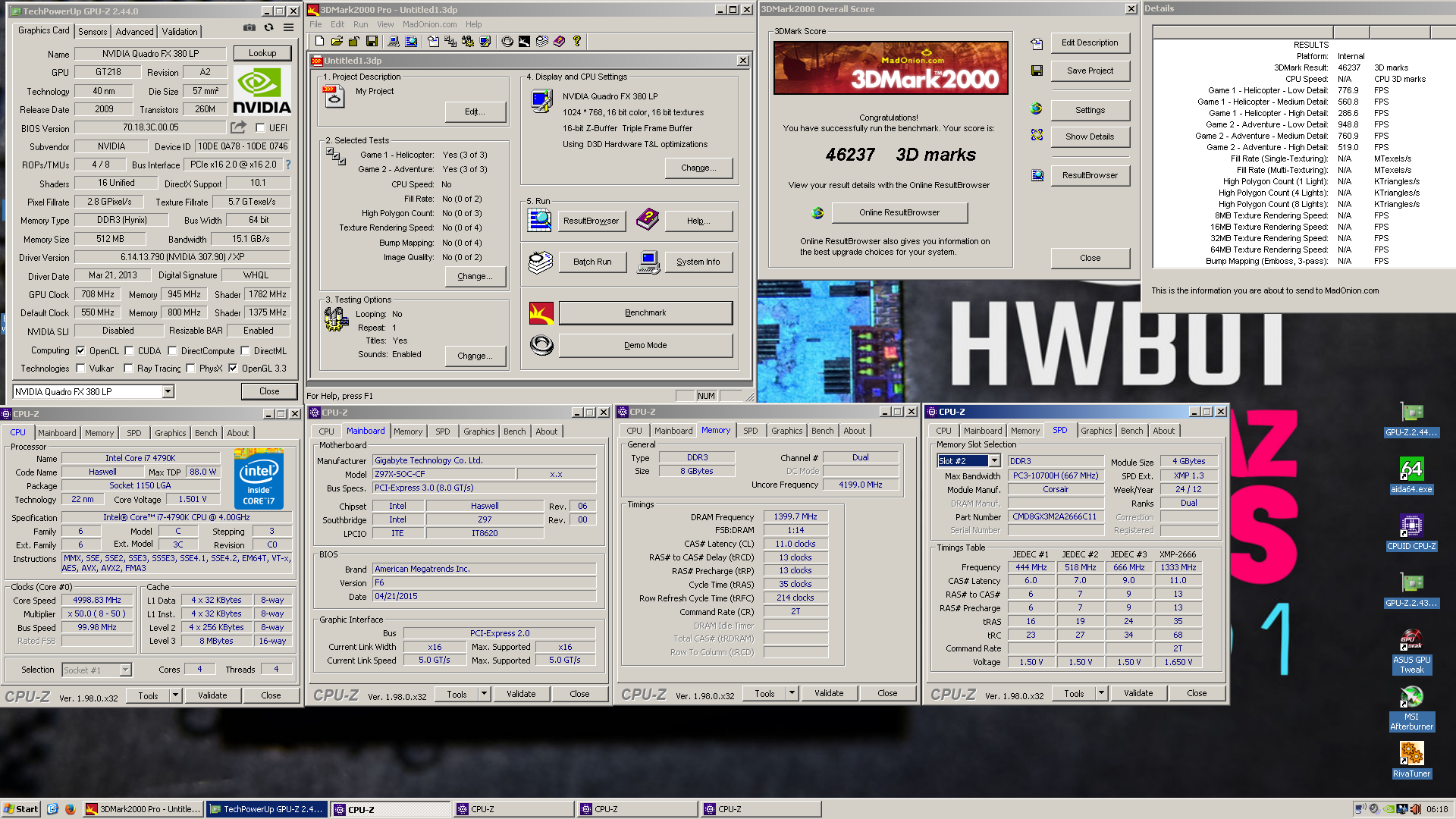Switch to the Advanced tab in GPU-Z

tap(134, 31)
